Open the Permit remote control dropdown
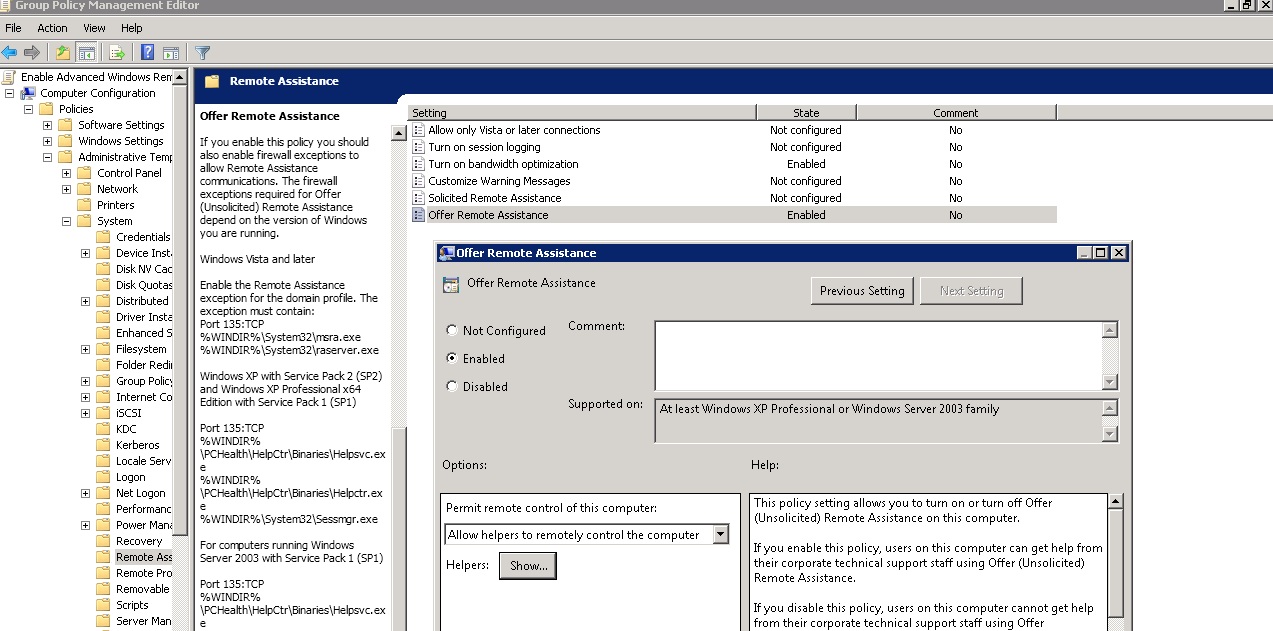The width and height of the screenshot is (1273, 631). pyautogui.click(x=720, y=535)
